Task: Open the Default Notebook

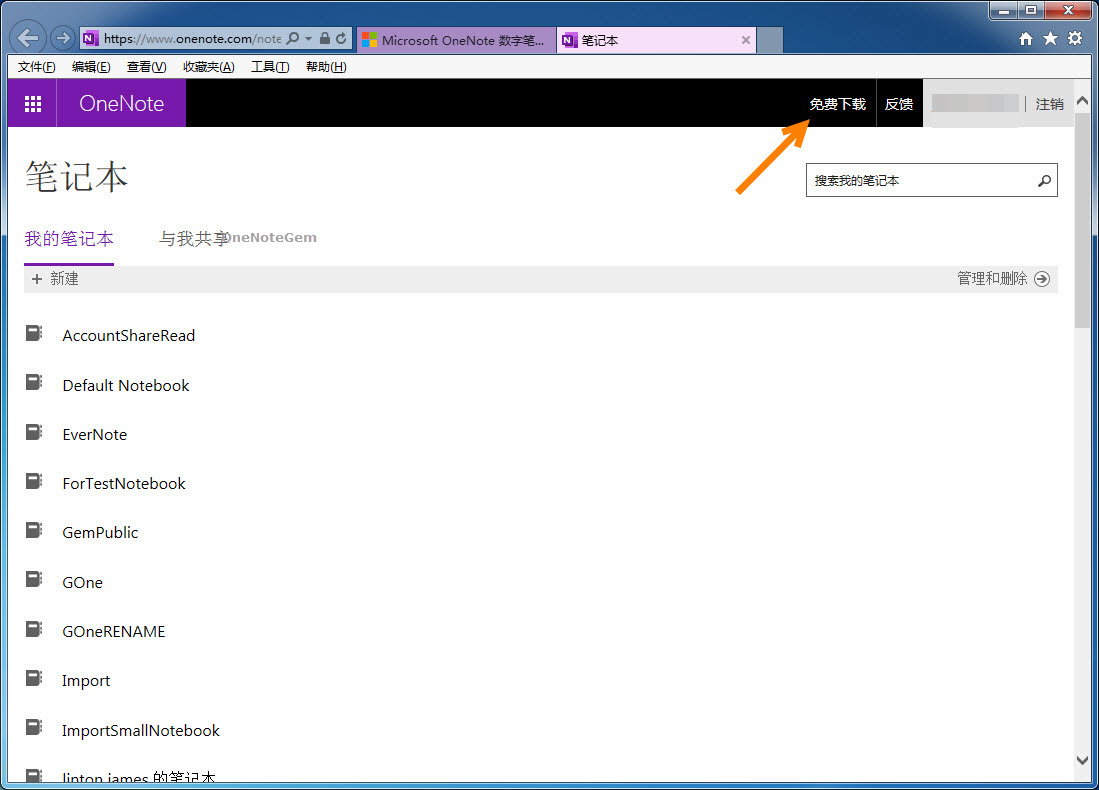Action: tap(125, 386)
